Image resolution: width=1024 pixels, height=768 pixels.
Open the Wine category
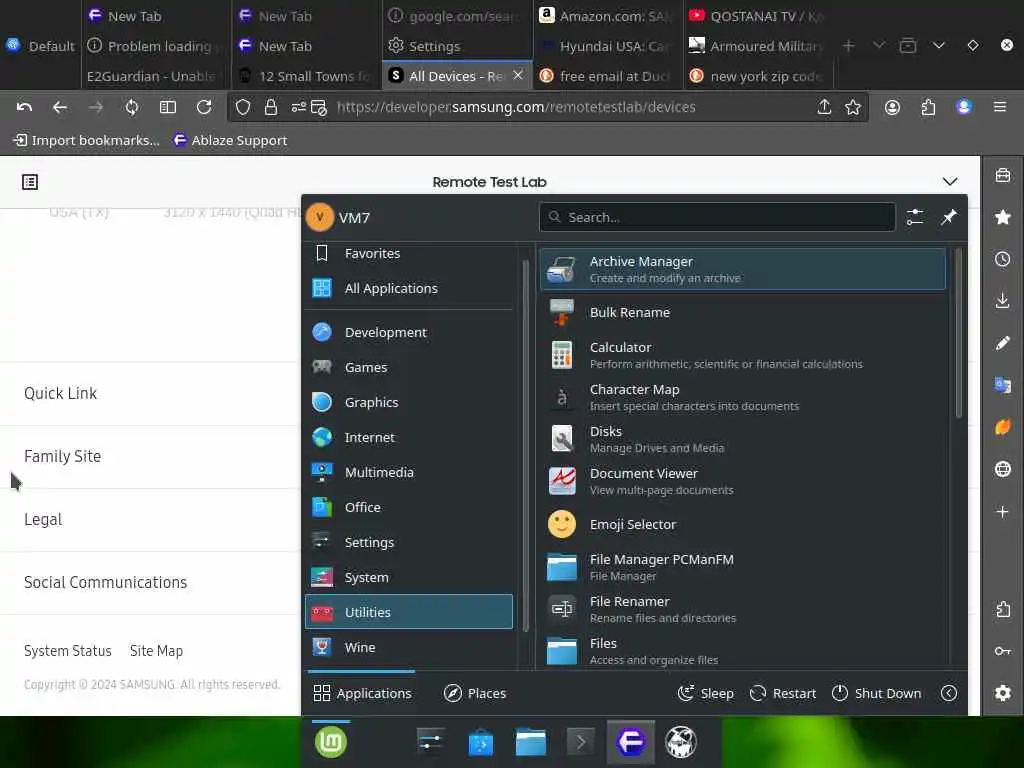pyautogui.click(x=409, y=647)
